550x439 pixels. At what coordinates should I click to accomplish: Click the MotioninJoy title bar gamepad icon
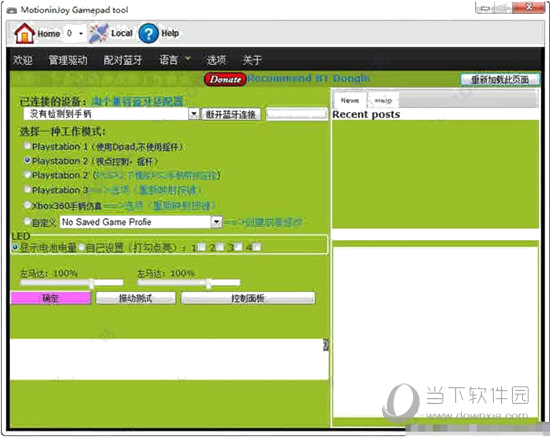12,10
